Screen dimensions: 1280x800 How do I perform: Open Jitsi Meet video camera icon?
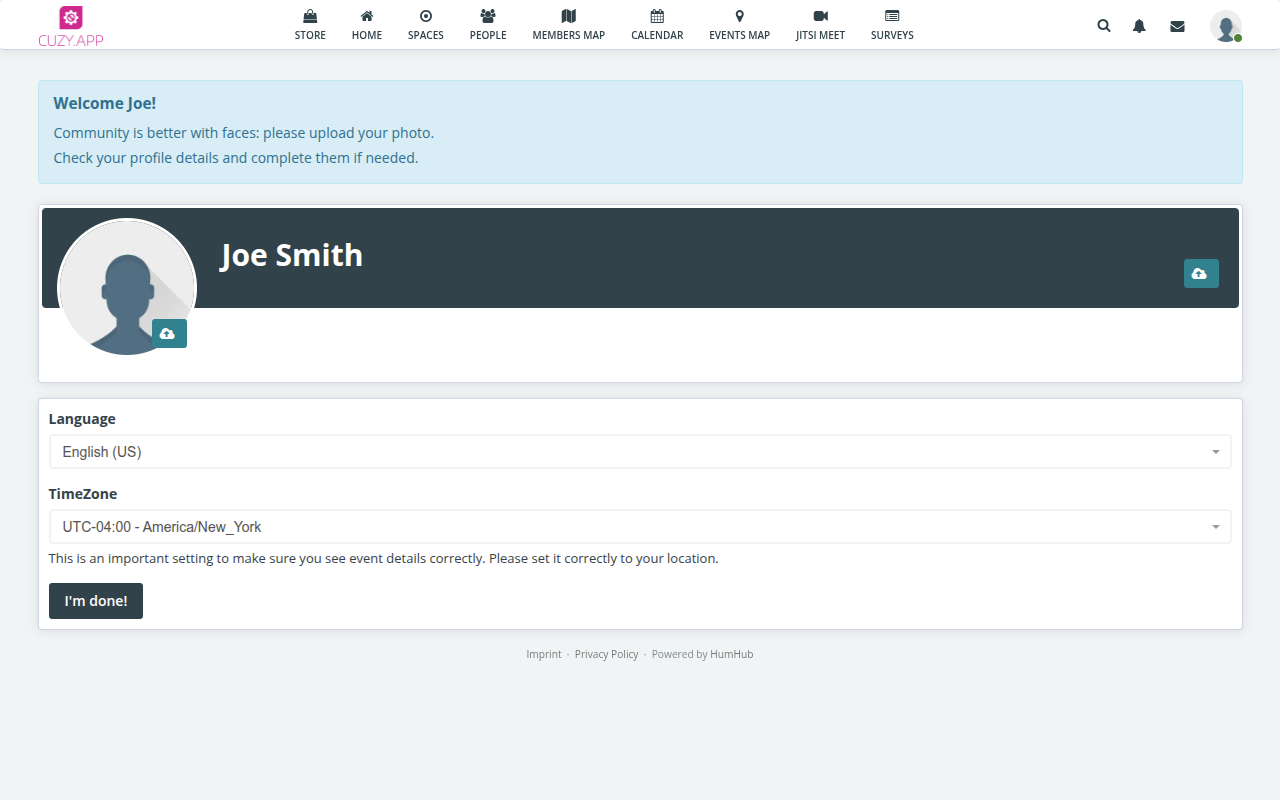pyautogui.click(x=820, y=16)
